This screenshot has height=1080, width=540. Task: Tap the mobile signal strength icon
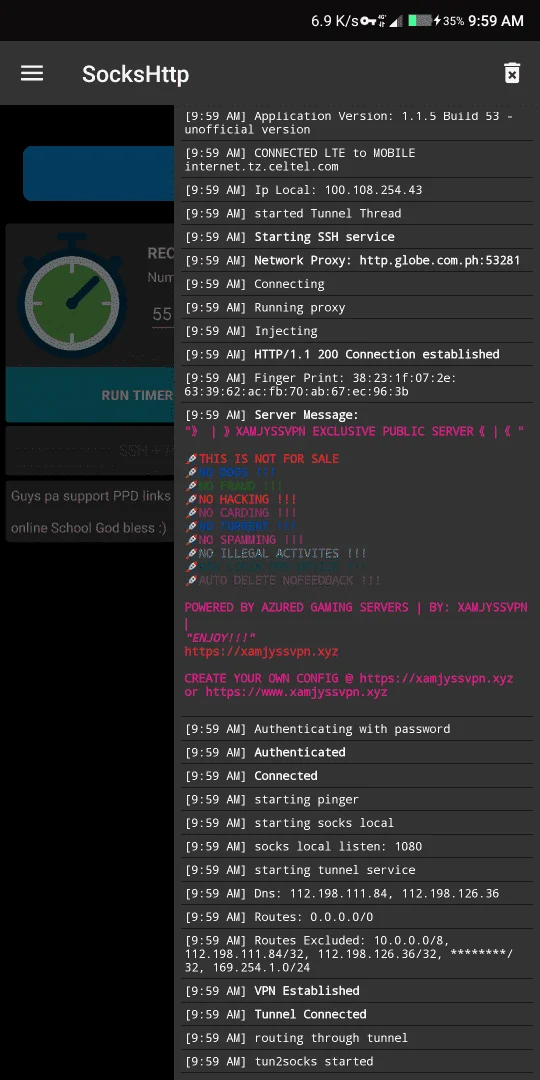pyautogui.click(x=396, y=21)
